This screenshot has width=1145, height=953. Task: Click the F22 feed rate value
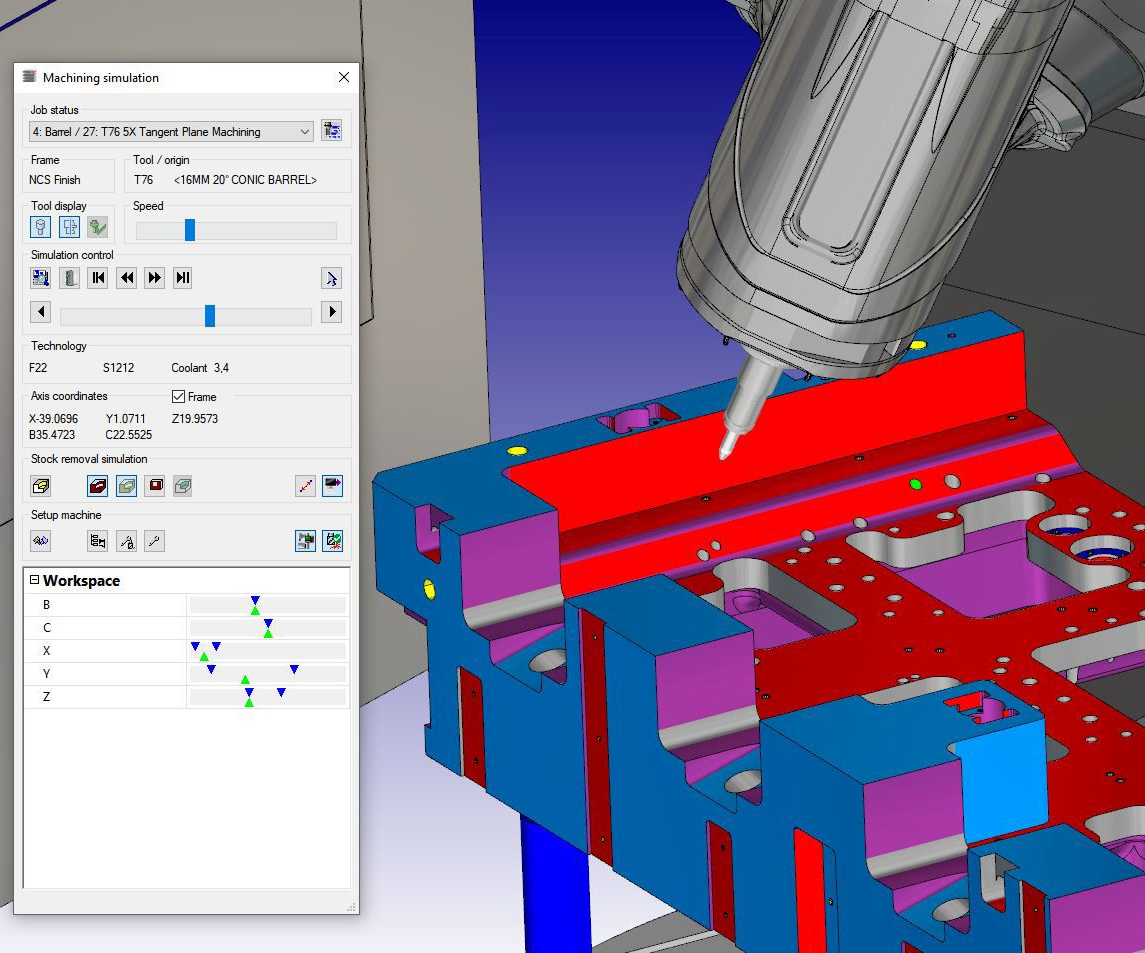point(38,368)
